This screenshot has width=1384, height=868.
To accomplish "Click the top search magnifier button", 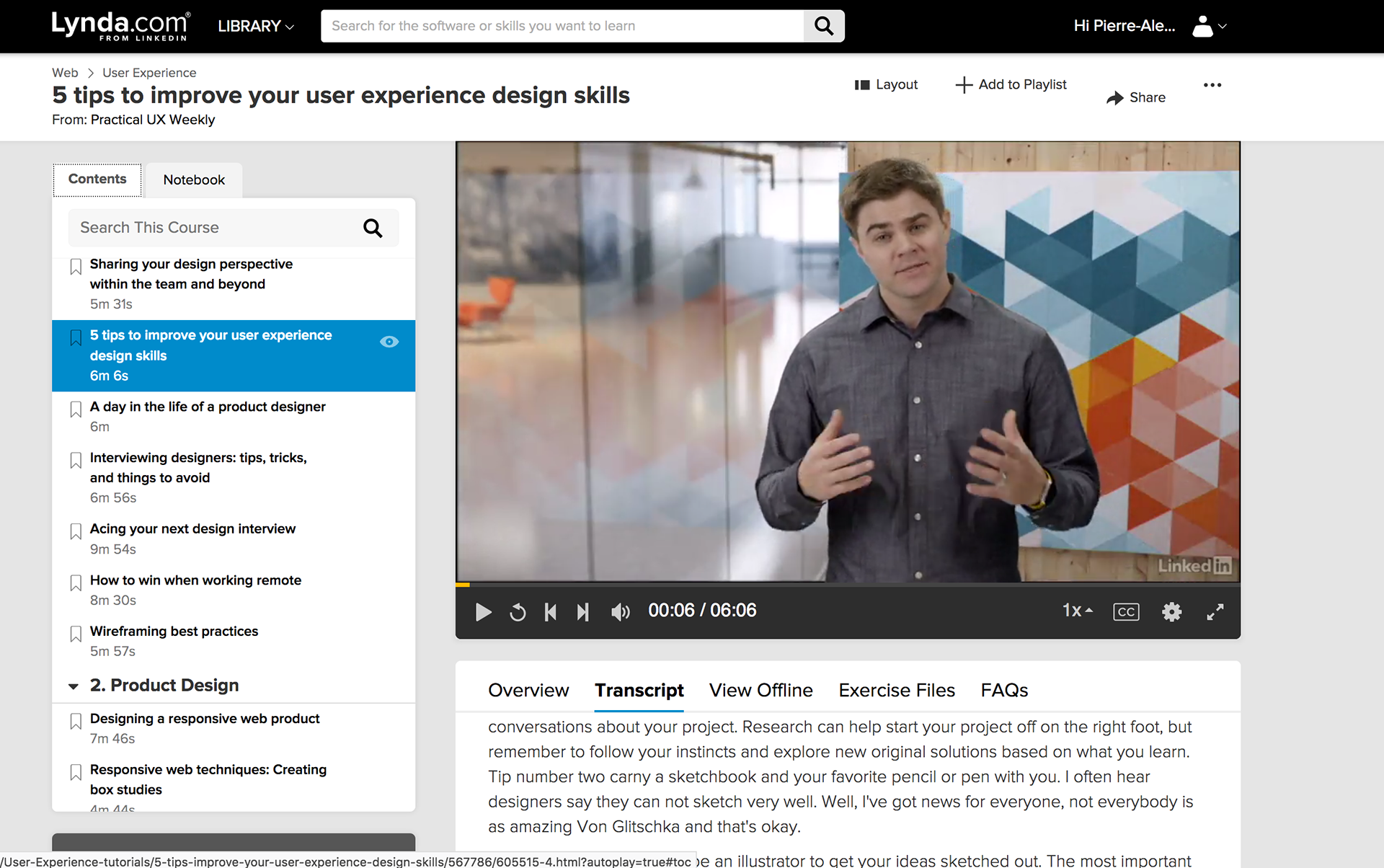I will tap(824, 26).
